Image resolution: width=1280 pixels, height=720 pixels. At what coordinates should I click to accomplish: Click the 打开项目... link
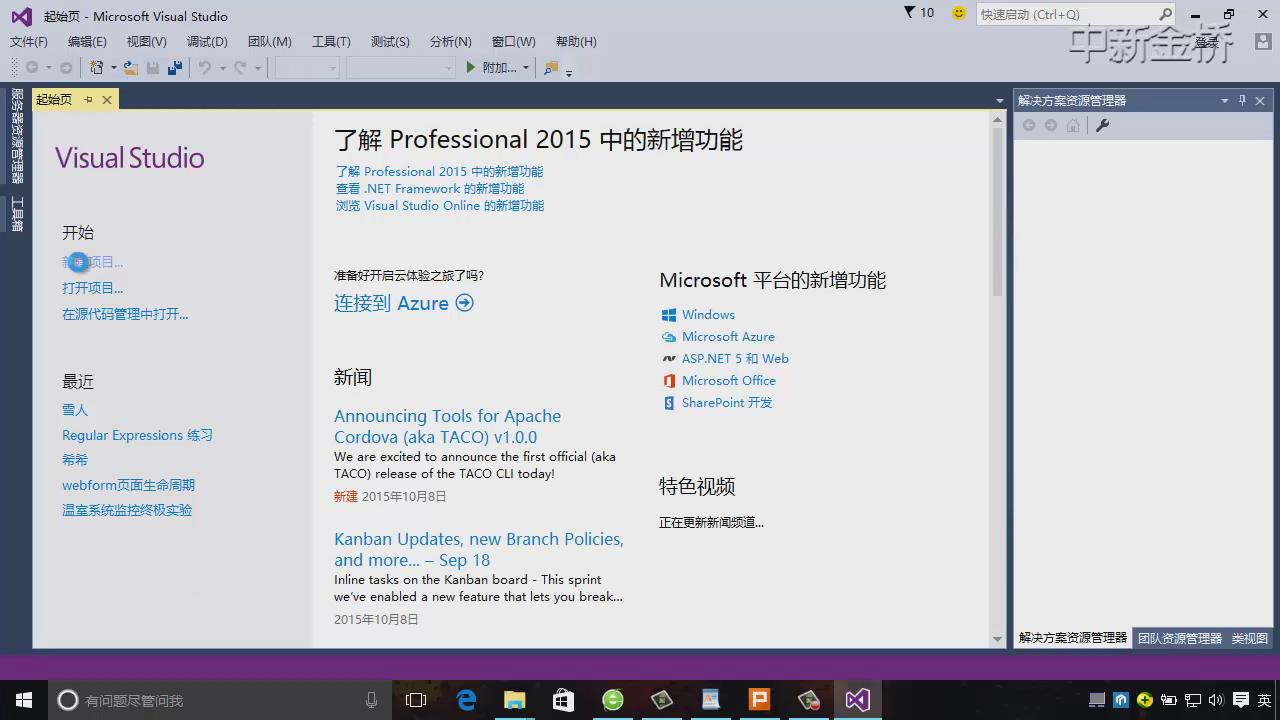pyautogui.click(x=92, y=288)
